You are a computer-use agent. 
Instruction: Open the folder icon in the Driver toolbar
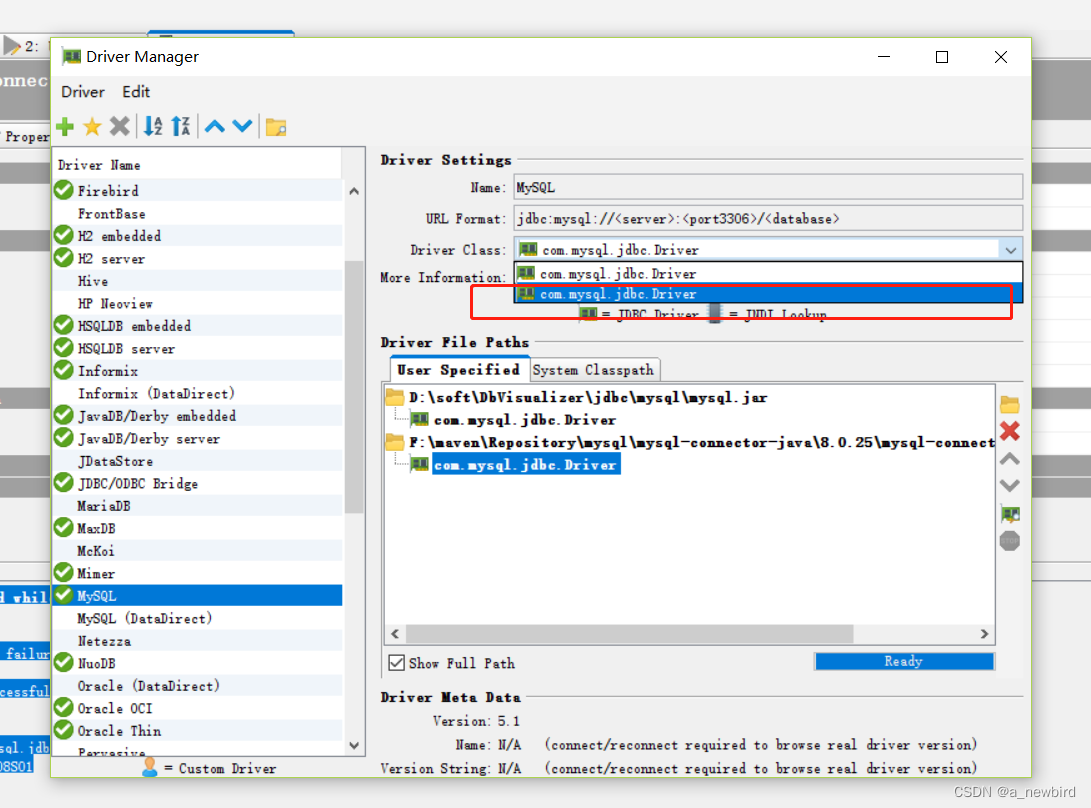(275, 127)
